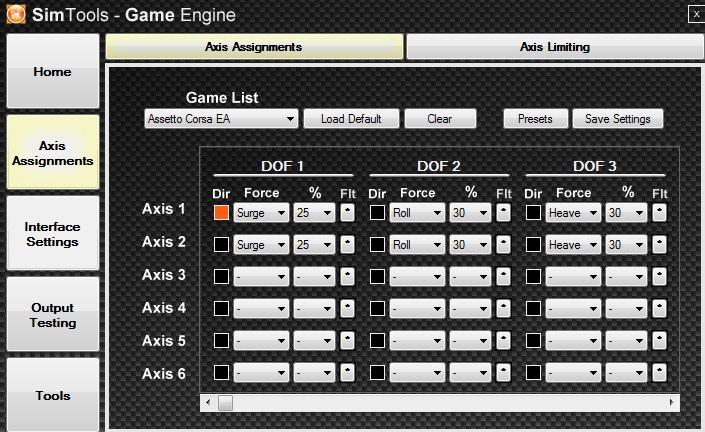This screenshot has height=432, width=705.
Task: Open the Interface Settings sidebar section
Action: (x=52, y=234)
